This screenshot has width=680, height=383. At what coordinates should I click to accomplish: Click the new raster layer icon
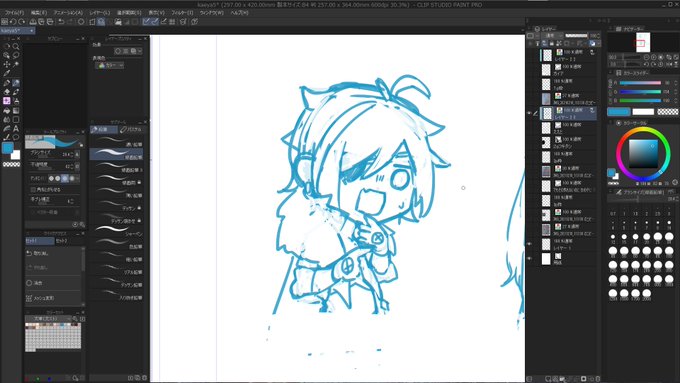[548, 379]
